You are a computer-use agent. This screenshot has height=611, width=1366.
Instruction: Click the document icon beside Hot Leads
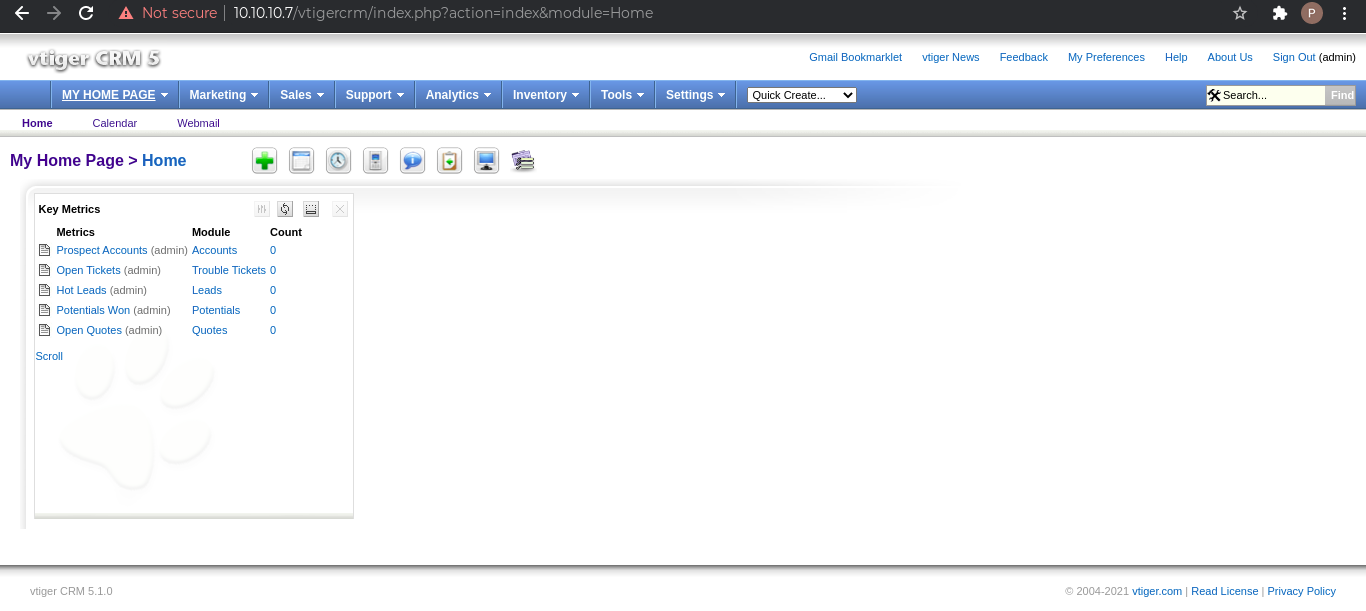44,290
